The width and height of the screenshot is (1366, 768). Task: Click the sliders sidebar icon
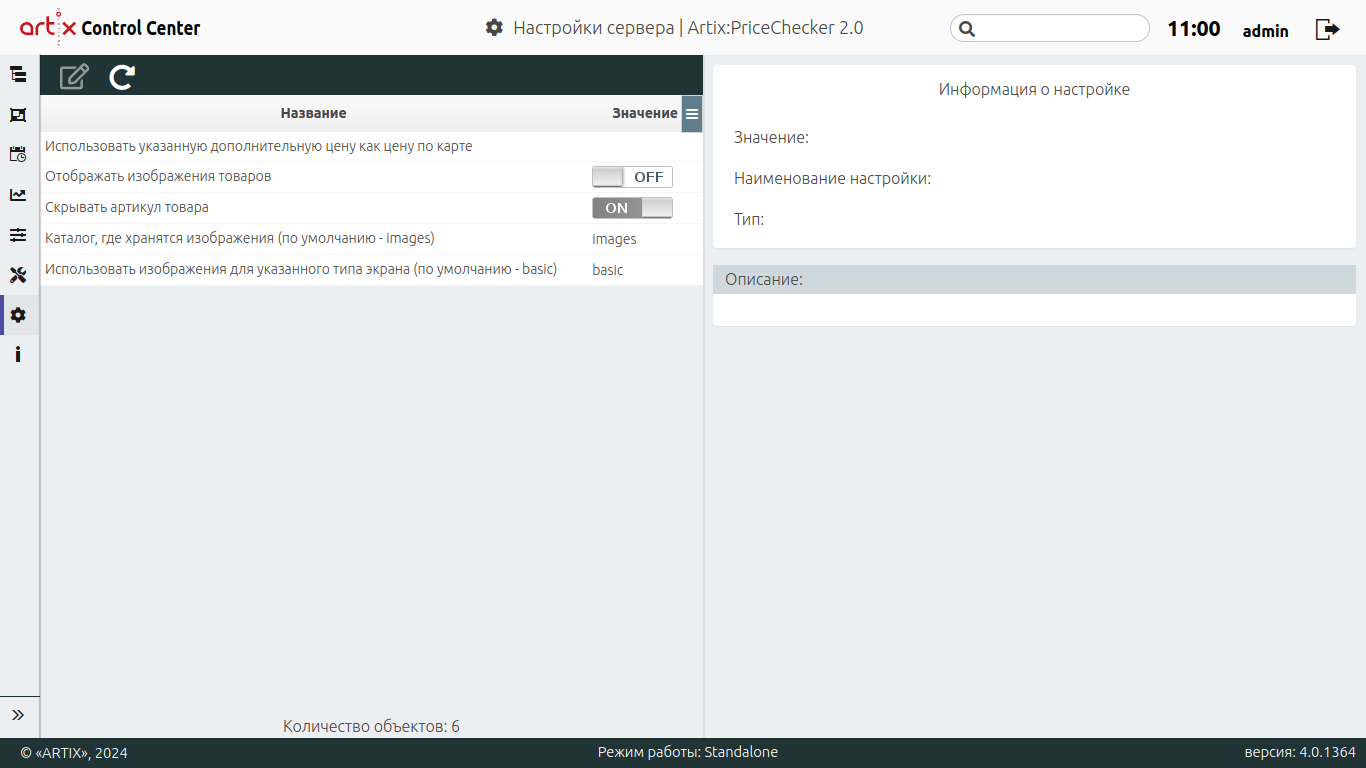[x=18, y=235]
